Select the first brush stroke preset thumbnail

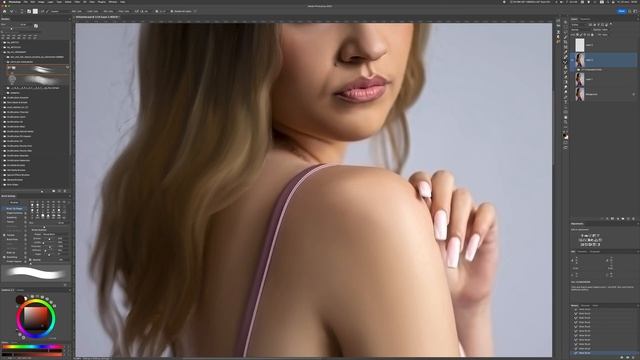[39, 69]
